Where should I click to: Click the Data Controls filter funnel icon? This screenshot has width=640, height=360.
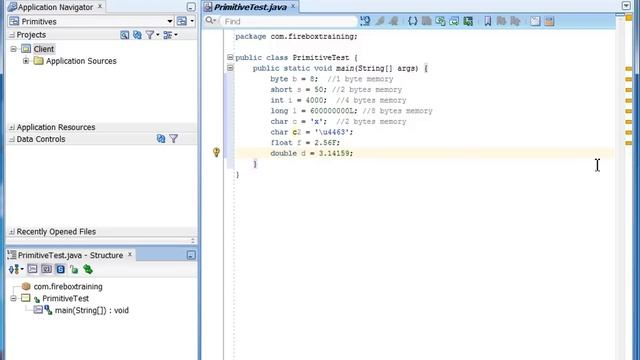(x=173, y=139)
